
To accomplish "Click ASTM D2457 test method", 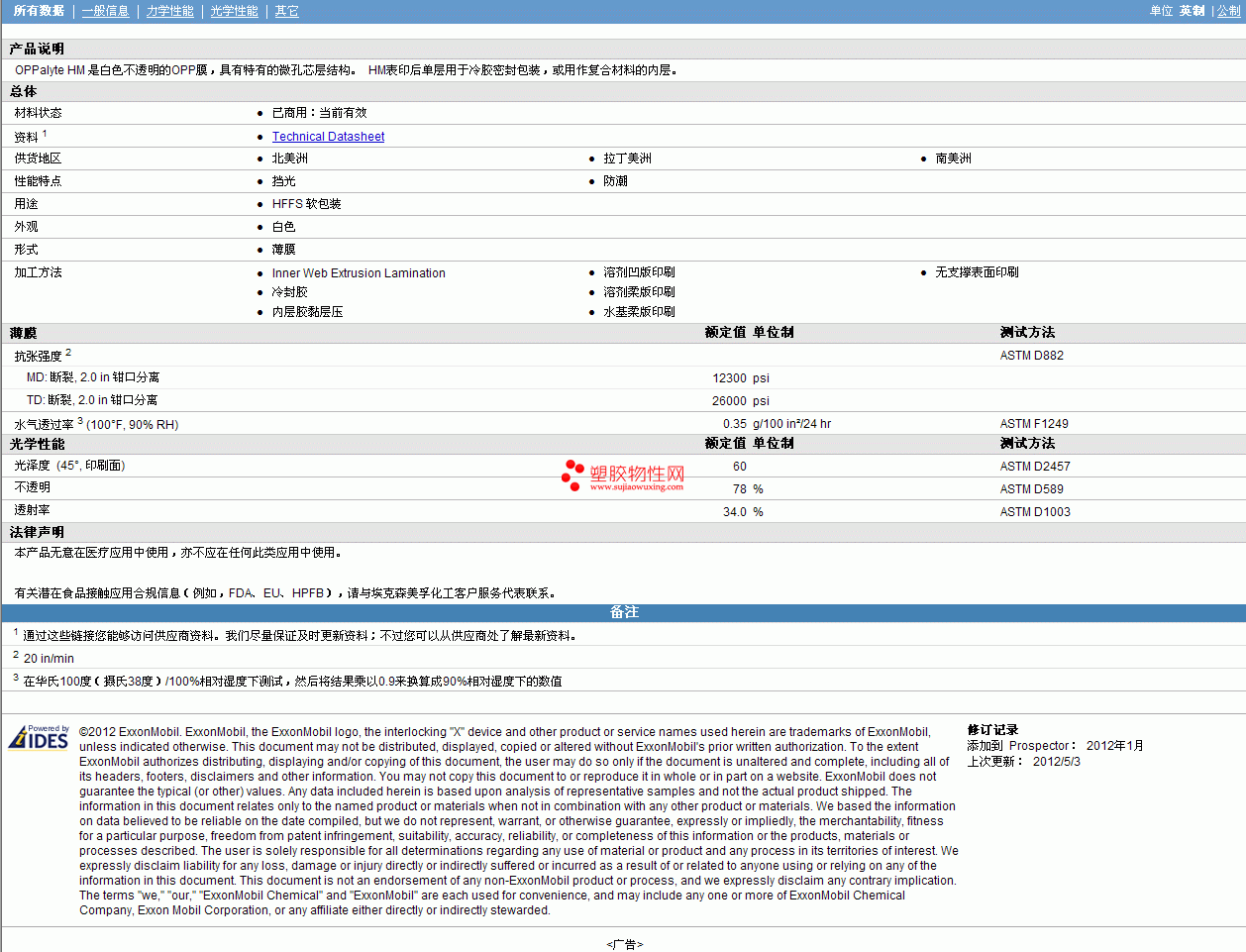I will point(1035,467).
